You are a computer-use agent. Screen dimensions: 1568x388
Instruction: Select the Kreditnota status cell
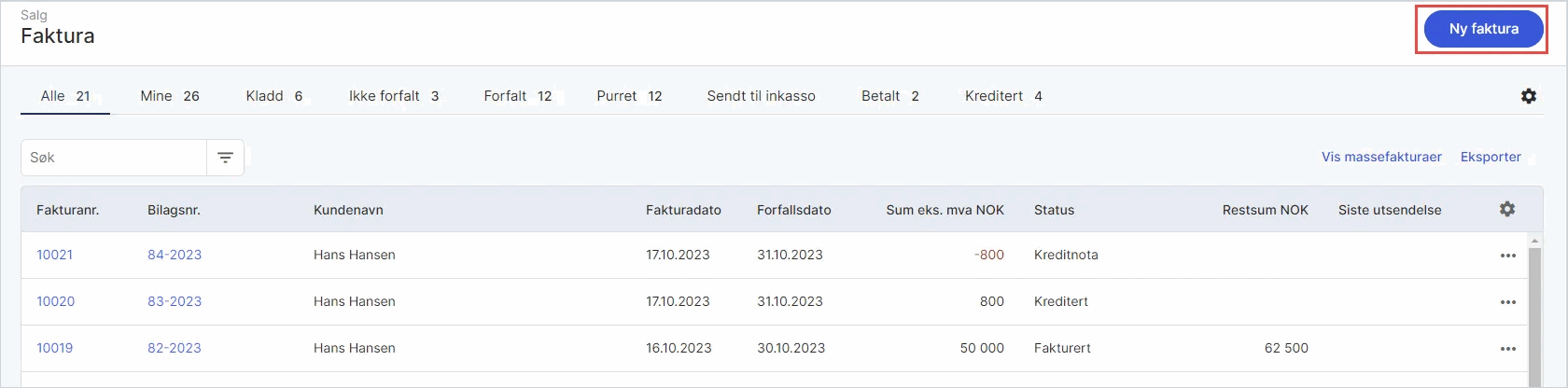1066,255
